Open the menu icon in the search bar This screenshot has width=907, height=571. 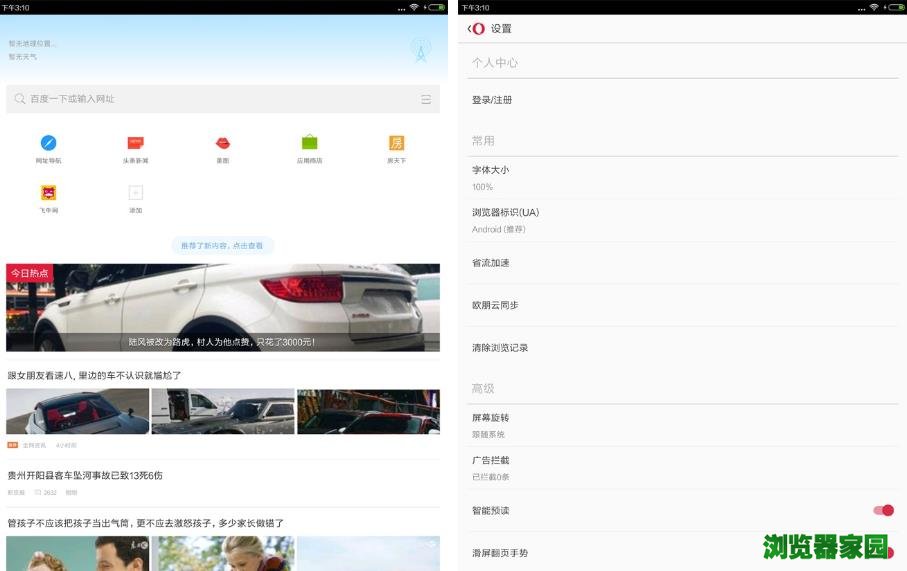click(426, 100)
